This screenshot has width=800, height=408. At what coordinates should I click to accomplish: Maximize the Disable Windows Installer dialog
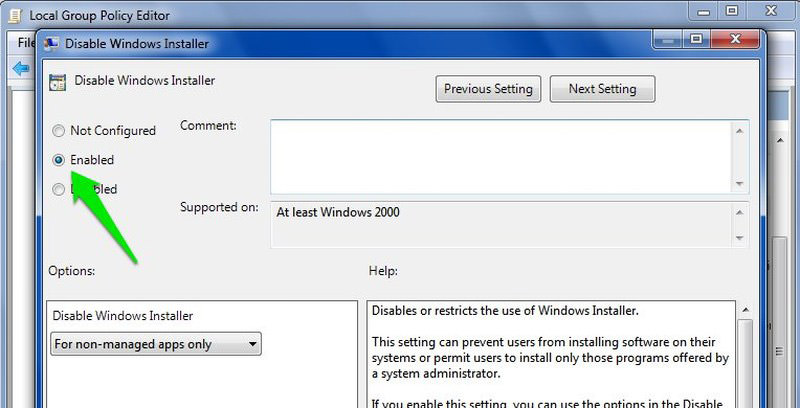[696, 39]
